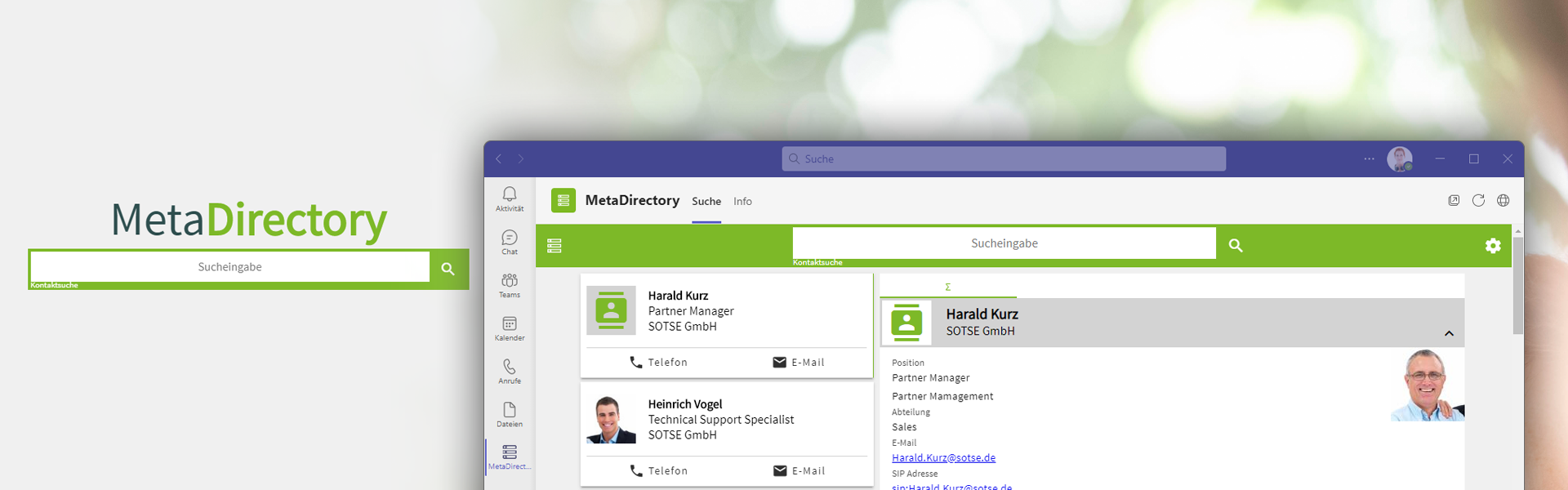Image resolution: width=1568 pixels, height=490 pixels.
Task: Open Aktivität in Teams sidebar
Action: coord(510,198)
